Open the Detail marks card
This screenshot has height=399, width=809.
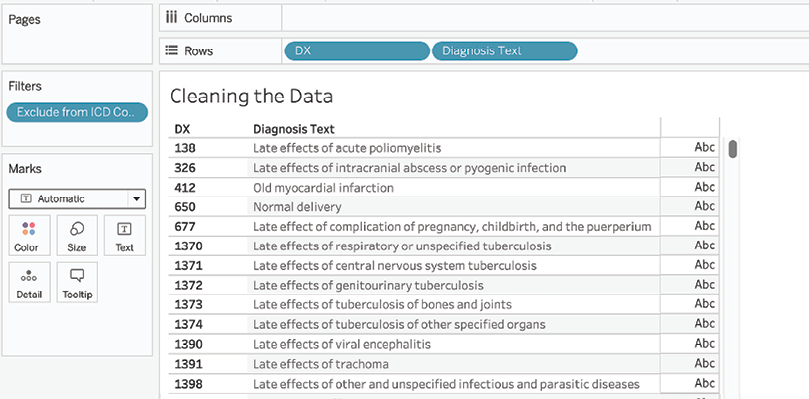point(29,282)
